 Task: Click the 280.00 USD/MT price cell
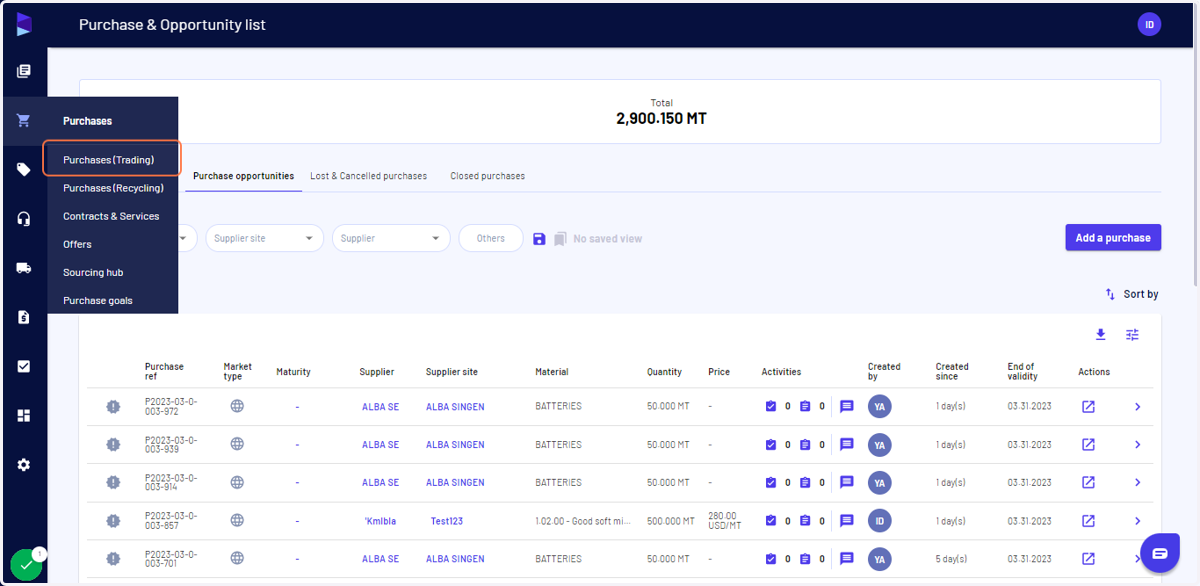[x=726, y=521]
